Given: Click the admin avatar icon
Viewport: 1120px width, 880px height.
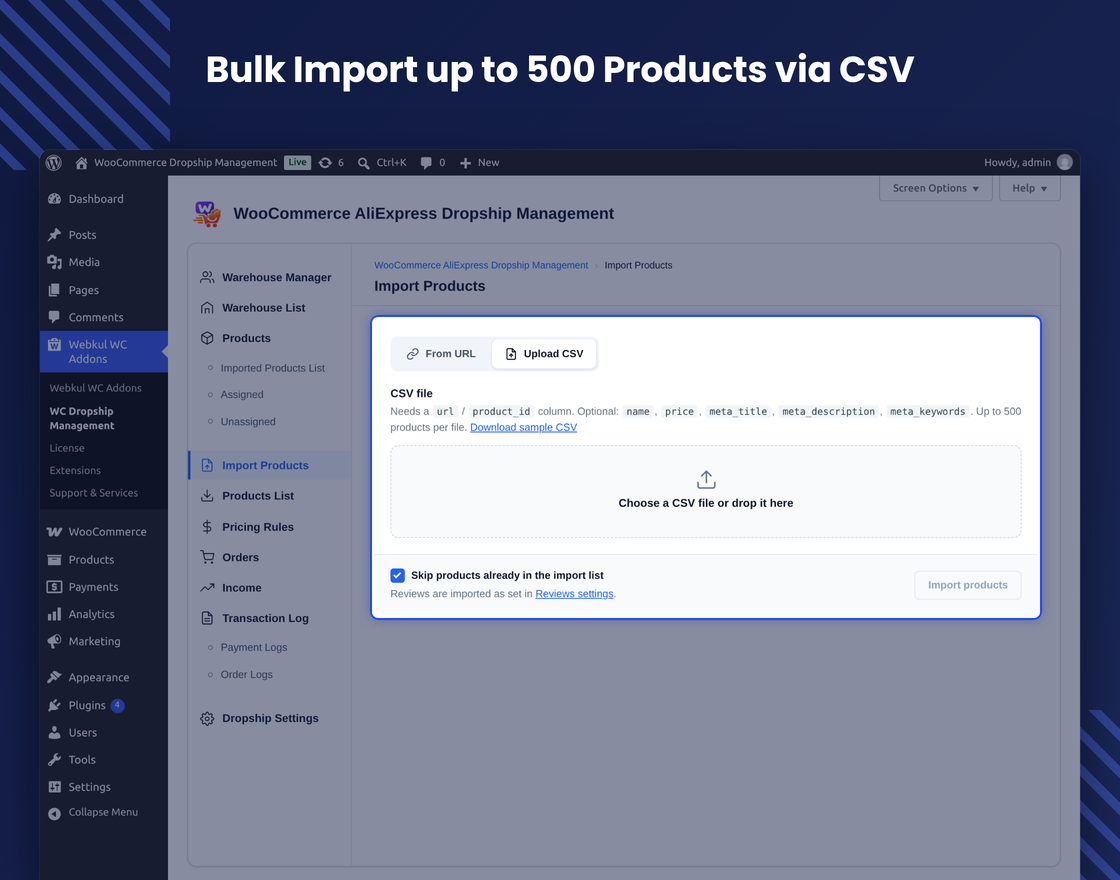Looking at the screenshot, I should [x=1064, y=162].
